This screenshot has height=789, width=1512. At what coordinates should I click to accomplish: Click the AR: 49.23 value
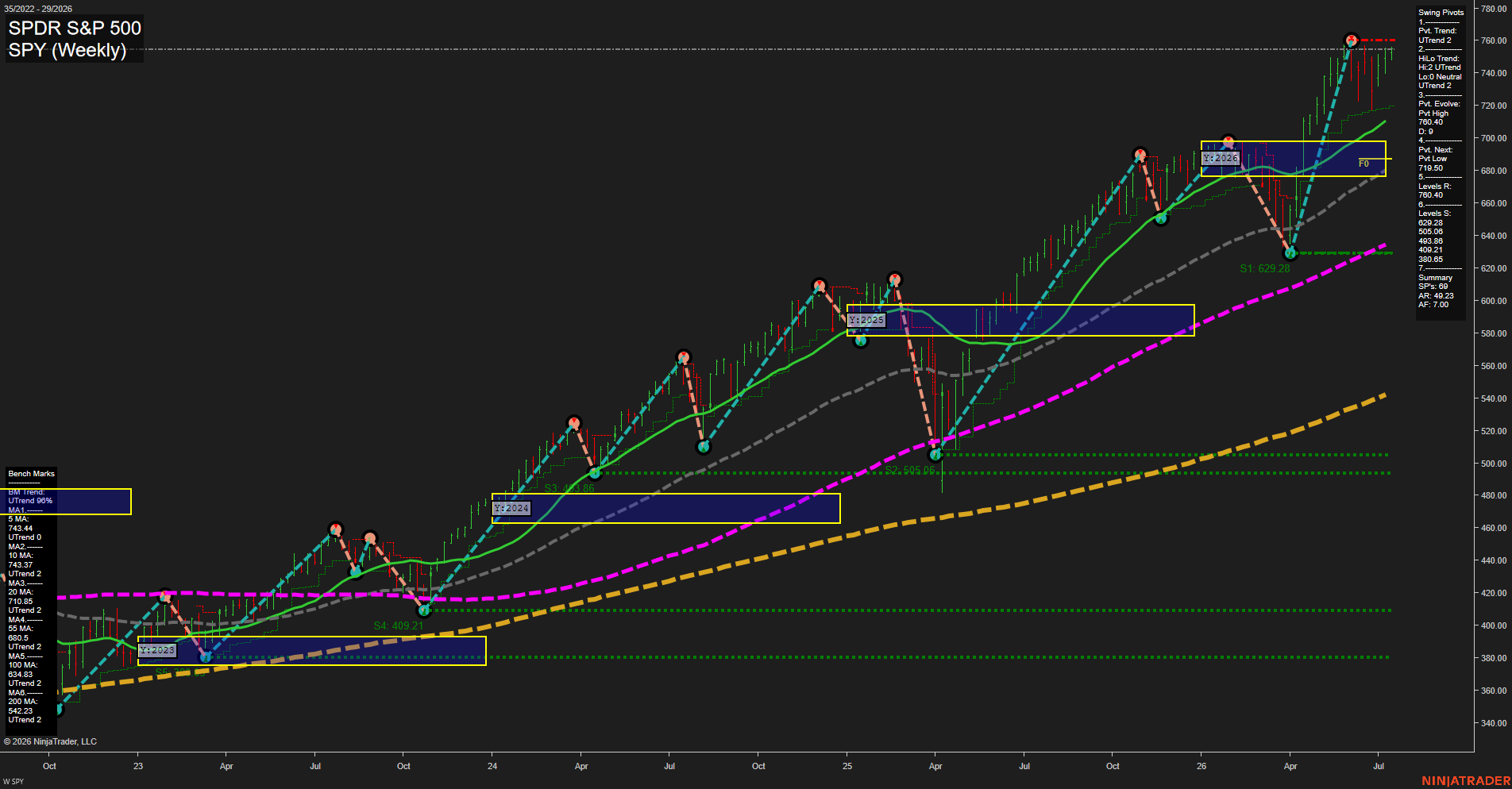pos(1436,296)
